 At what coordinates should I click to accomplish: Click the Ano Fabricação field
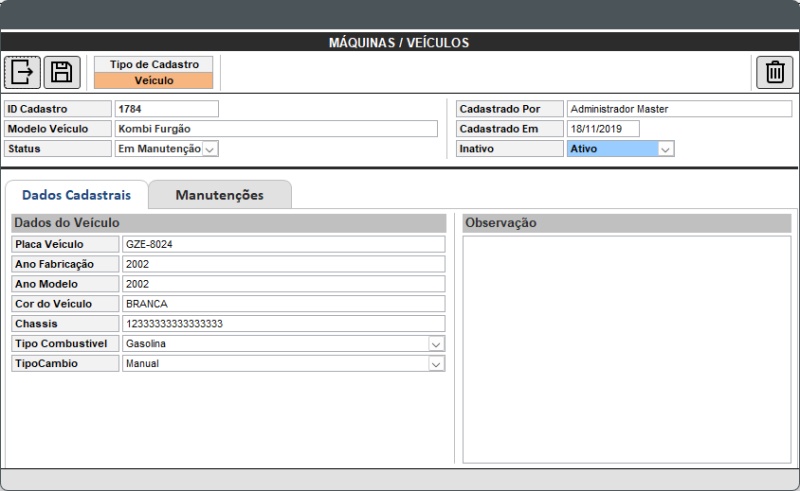[282, 264]
